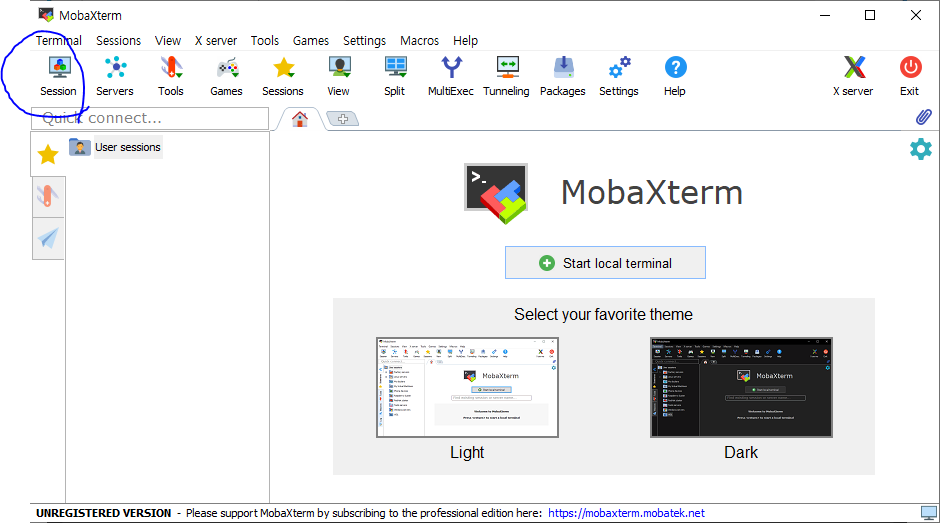This screenshot has width=940, height=523.
Task: Open the View menu
Action: click(x=168, y=40)
